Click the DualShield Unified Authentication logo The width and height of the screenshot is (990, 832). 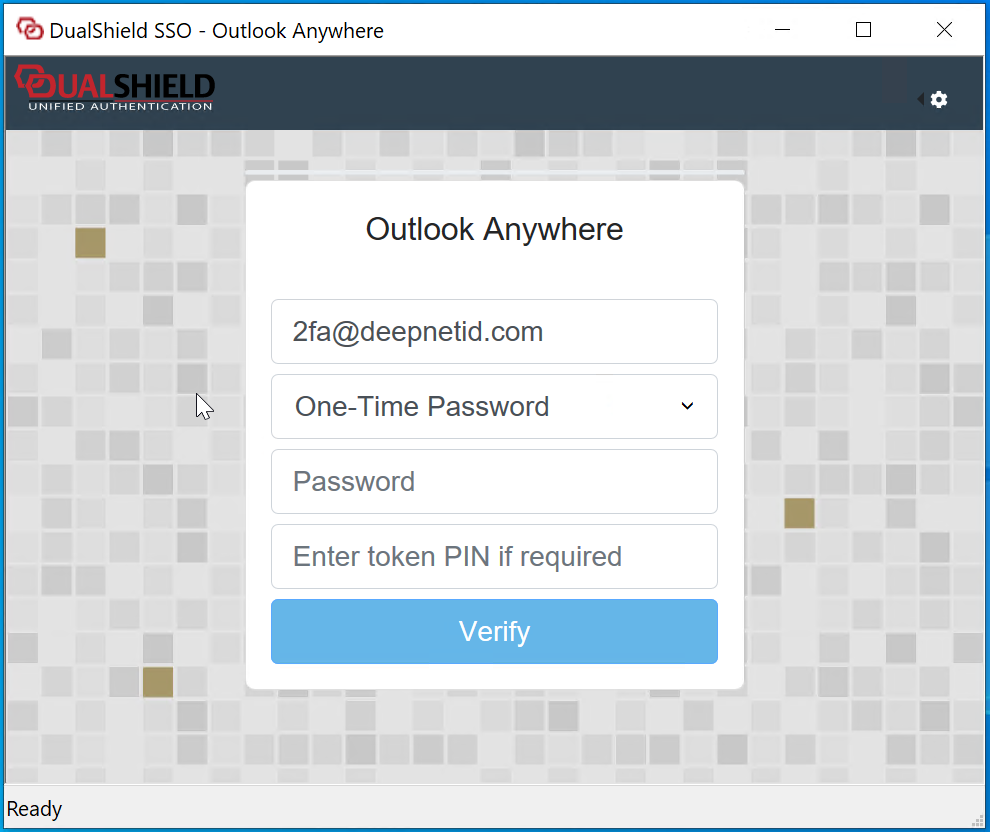click(115, 90)
